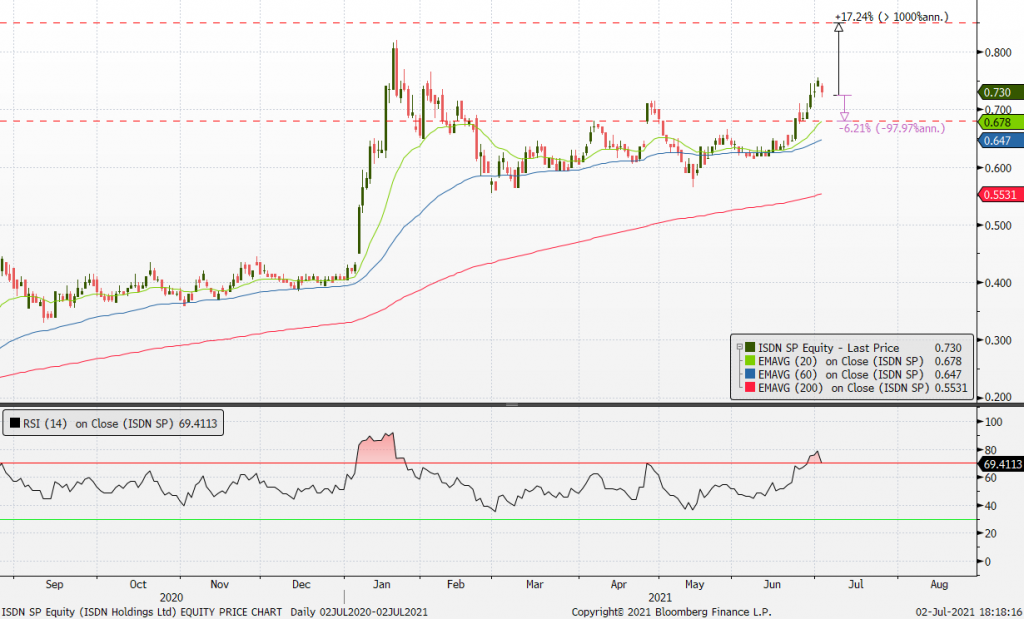
Task: Click the upward arrowhead of the +17.24% measure
Action: [x=839, y=27]
